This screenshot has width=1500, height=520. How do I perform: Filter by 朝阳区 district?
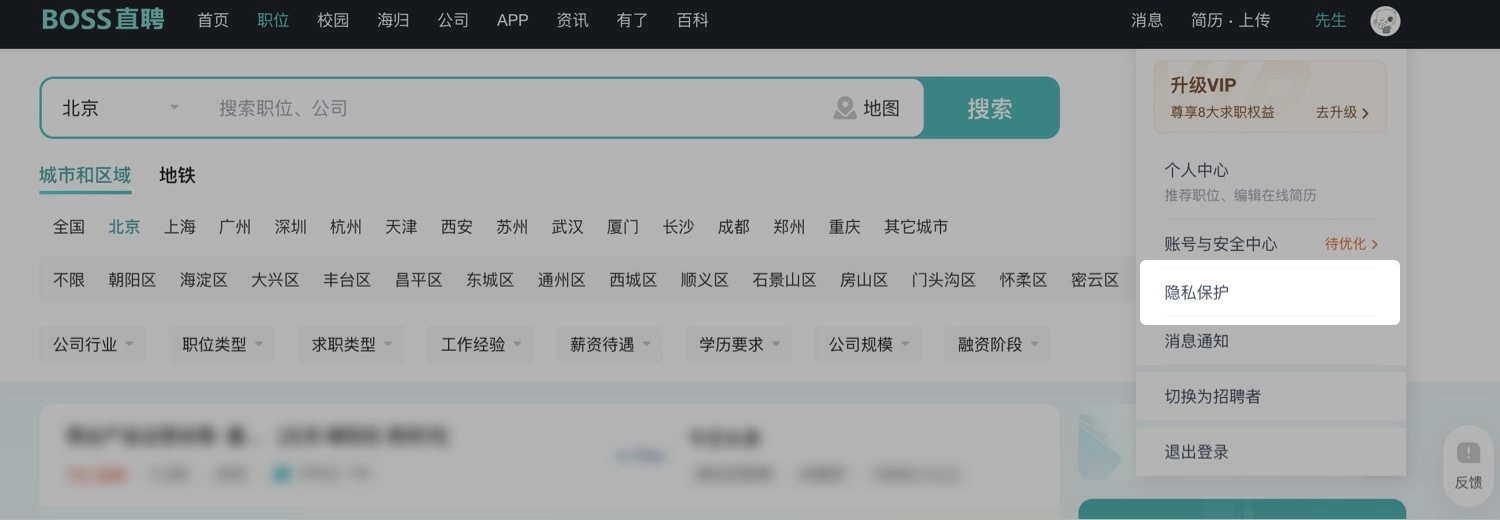pos(132,280)
